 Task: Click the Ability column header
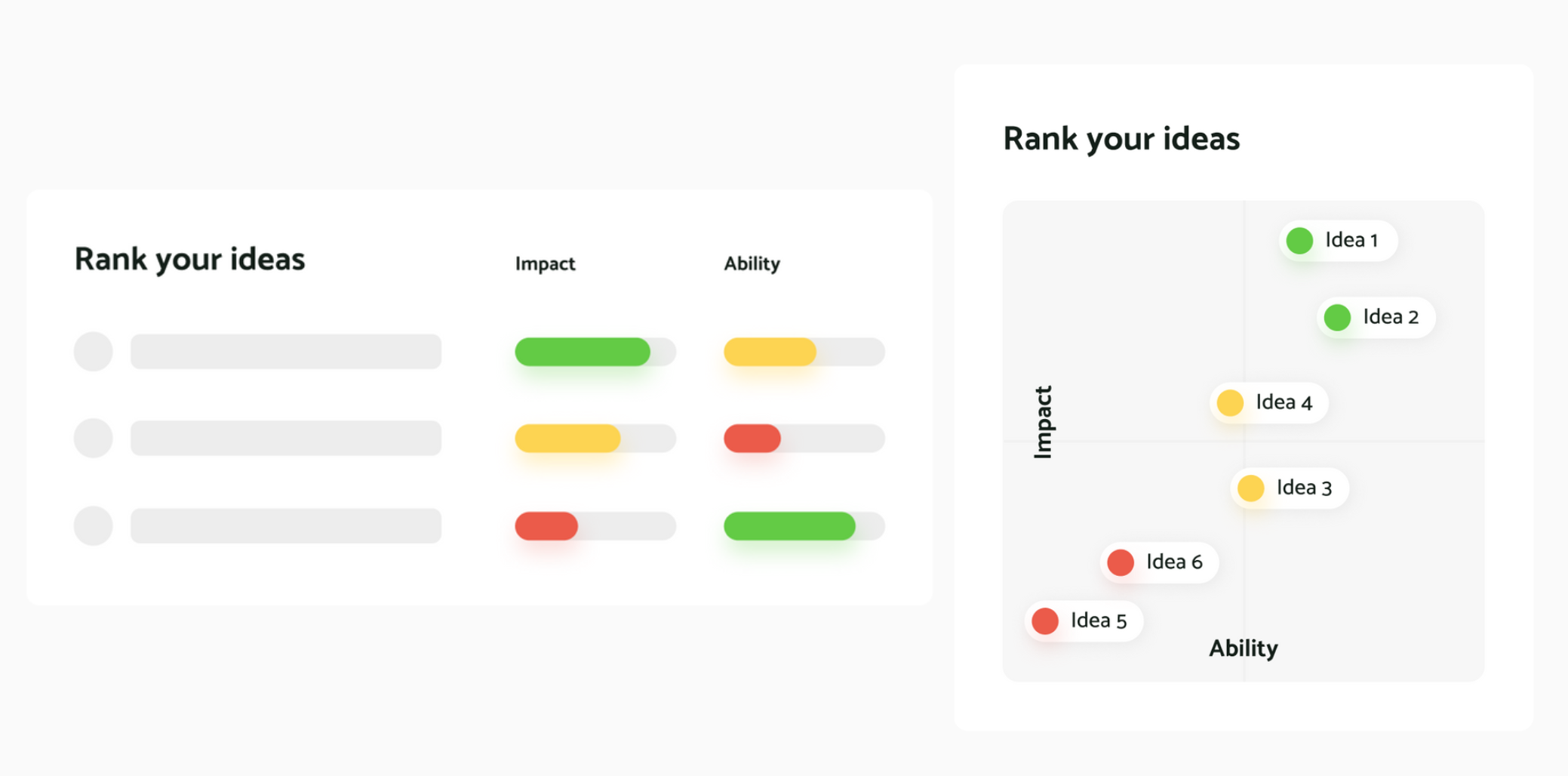752,264
